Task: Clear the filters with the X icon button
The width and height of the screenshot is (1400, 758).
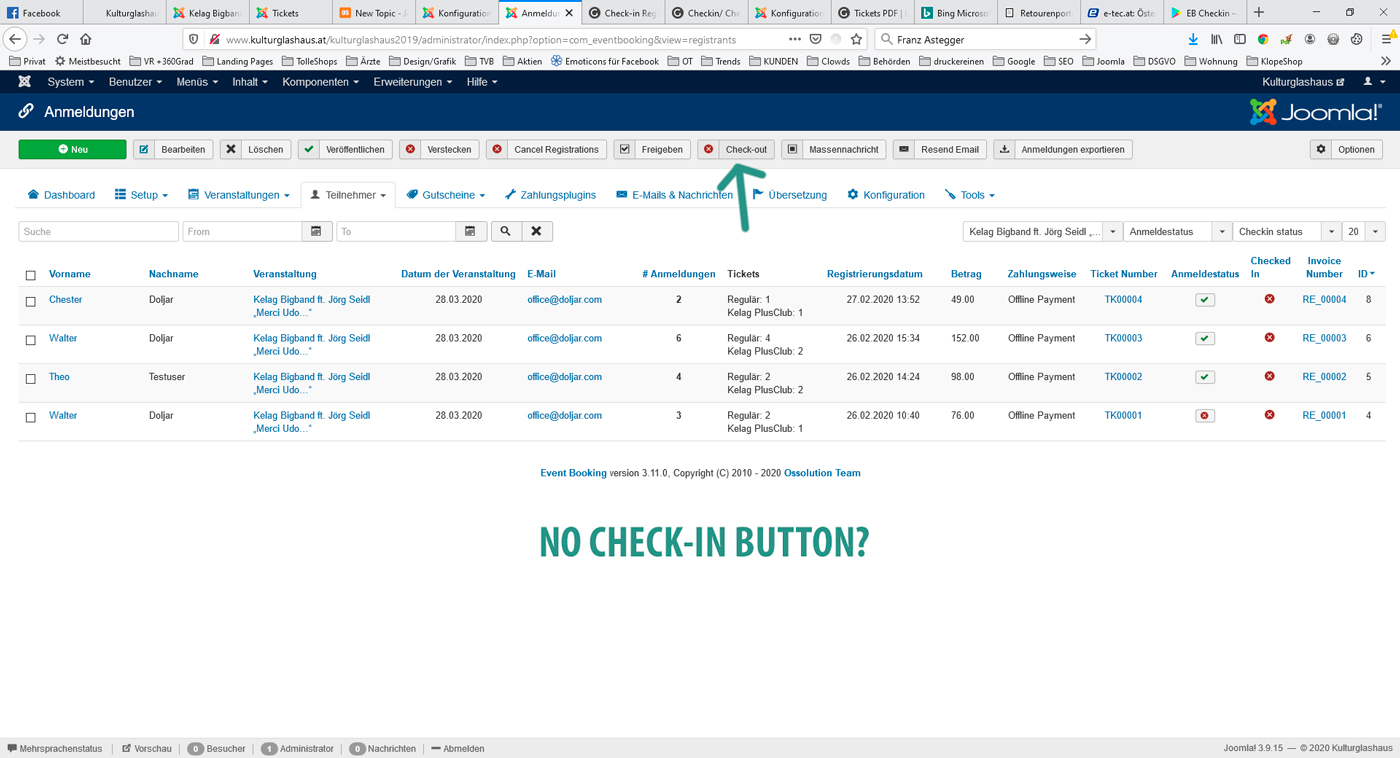Action: (536, 231)
